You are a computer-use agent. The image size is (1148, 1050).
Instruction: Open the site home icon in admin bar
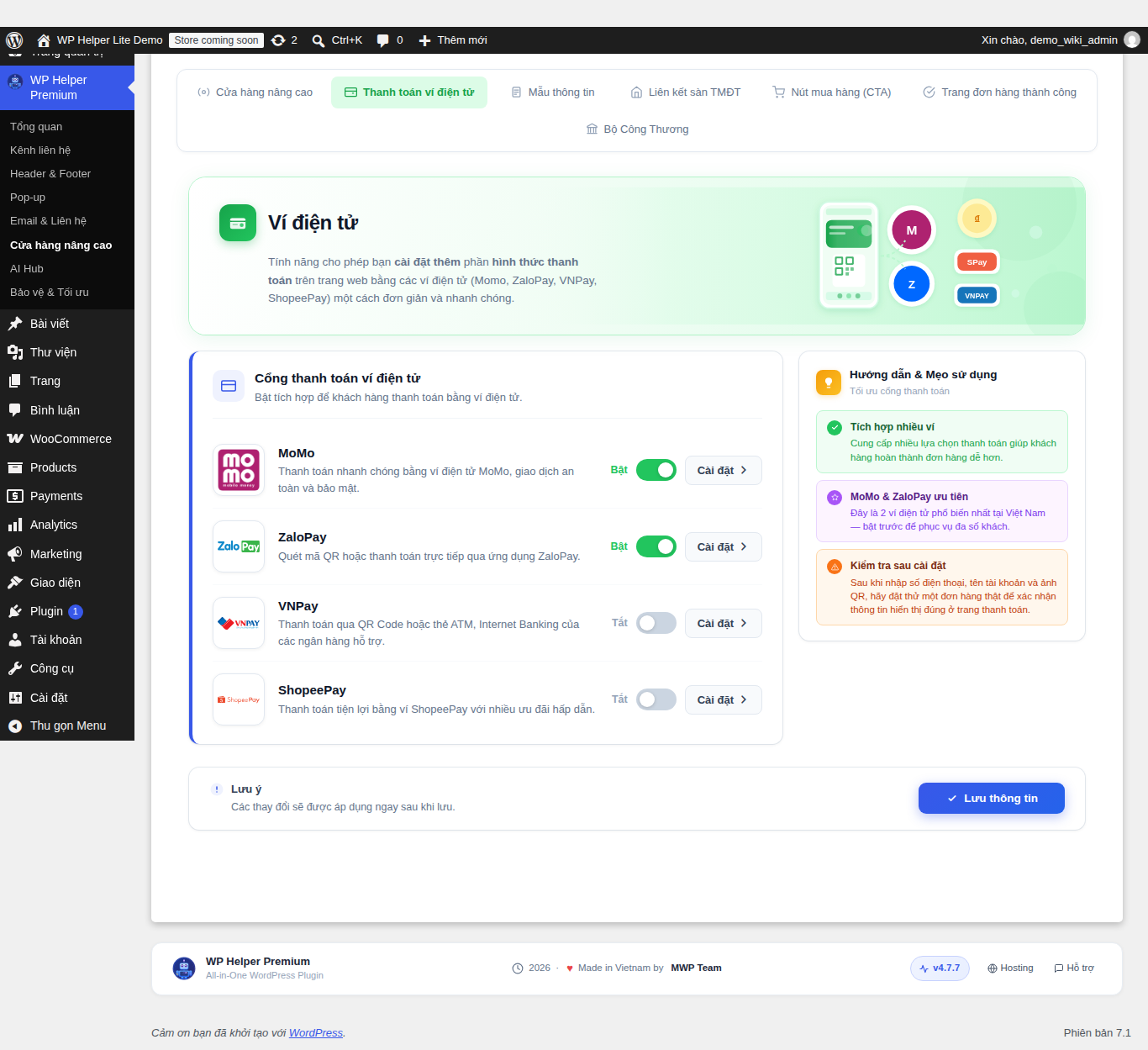pyautogui.click(x=44, y=40)
